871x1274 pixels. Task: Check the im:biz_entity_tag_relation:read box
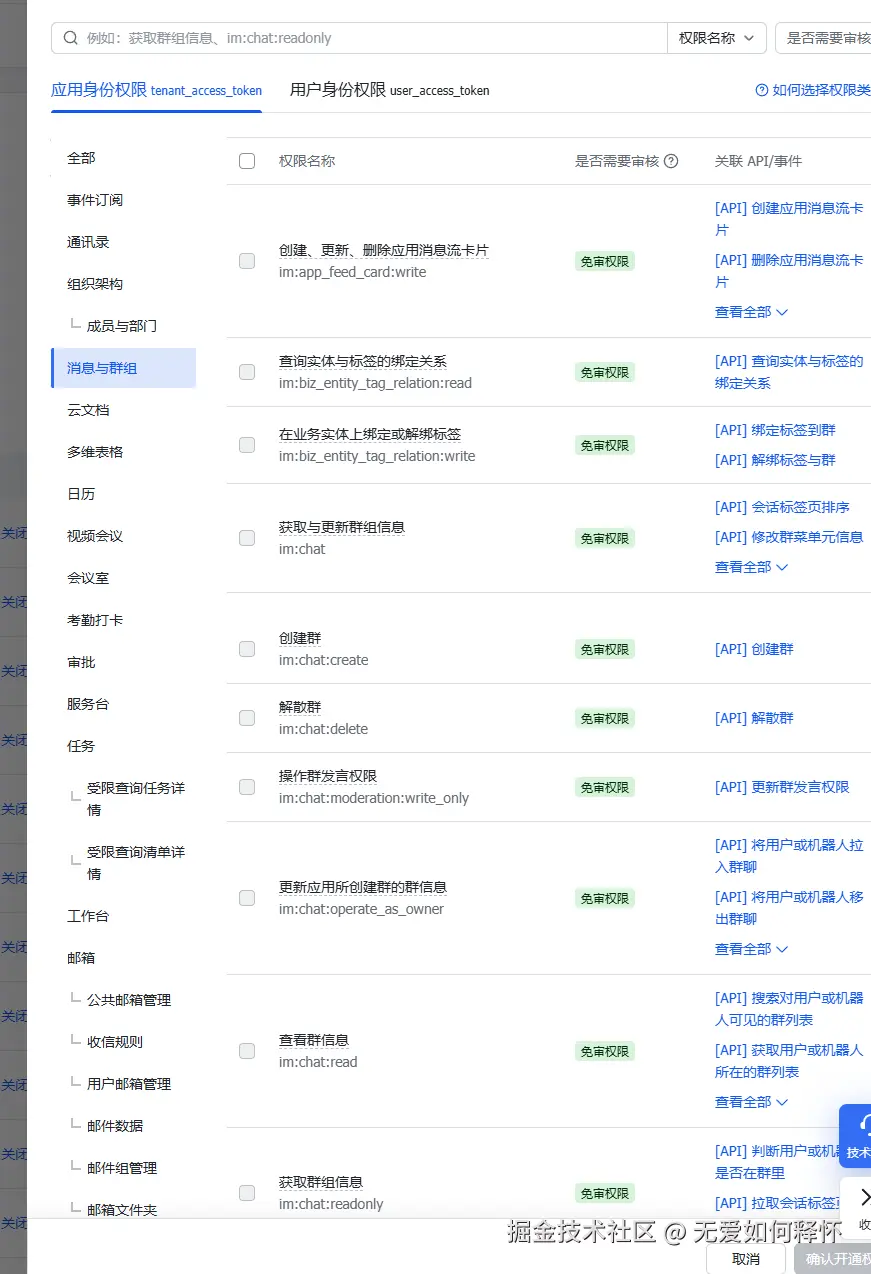[x=247, y=372]
